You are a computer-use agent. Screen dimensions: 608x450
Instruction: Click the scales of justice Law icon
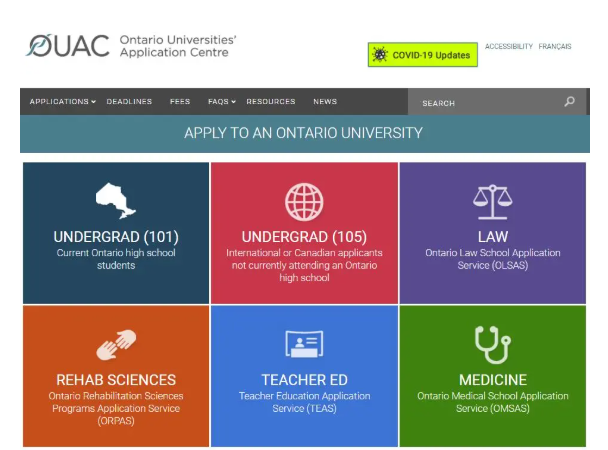[x=492, y=201]
